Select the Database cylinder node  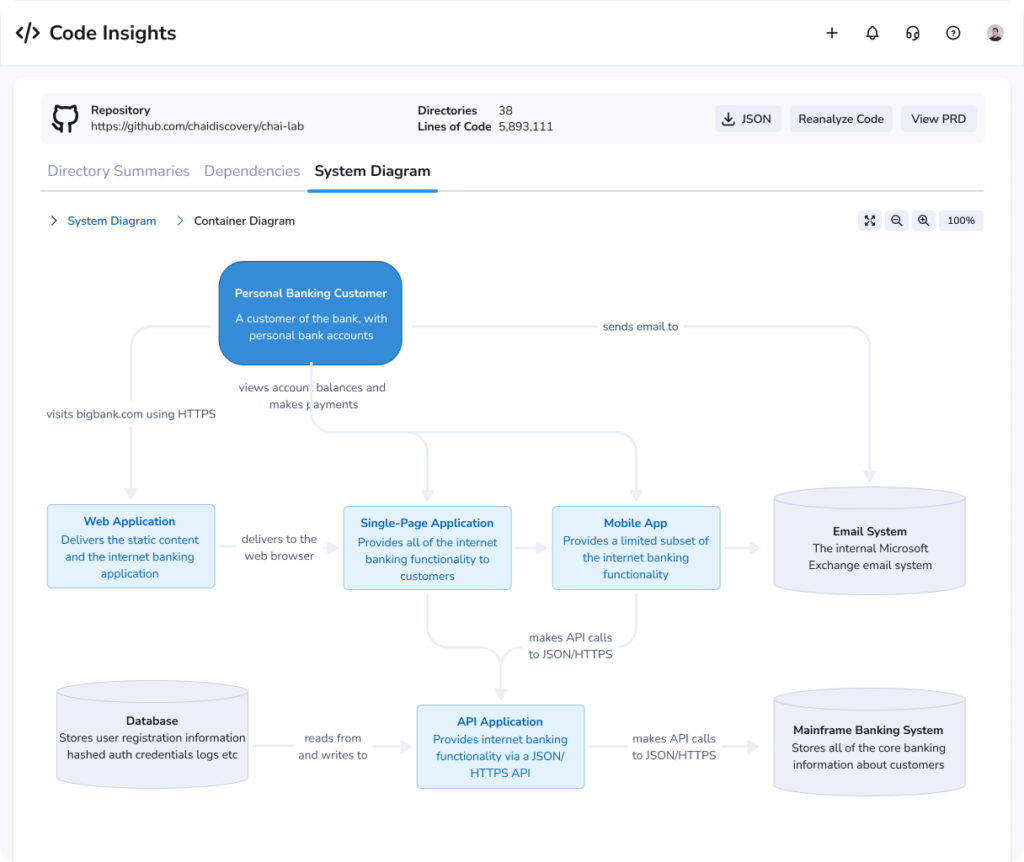(152, 735)
